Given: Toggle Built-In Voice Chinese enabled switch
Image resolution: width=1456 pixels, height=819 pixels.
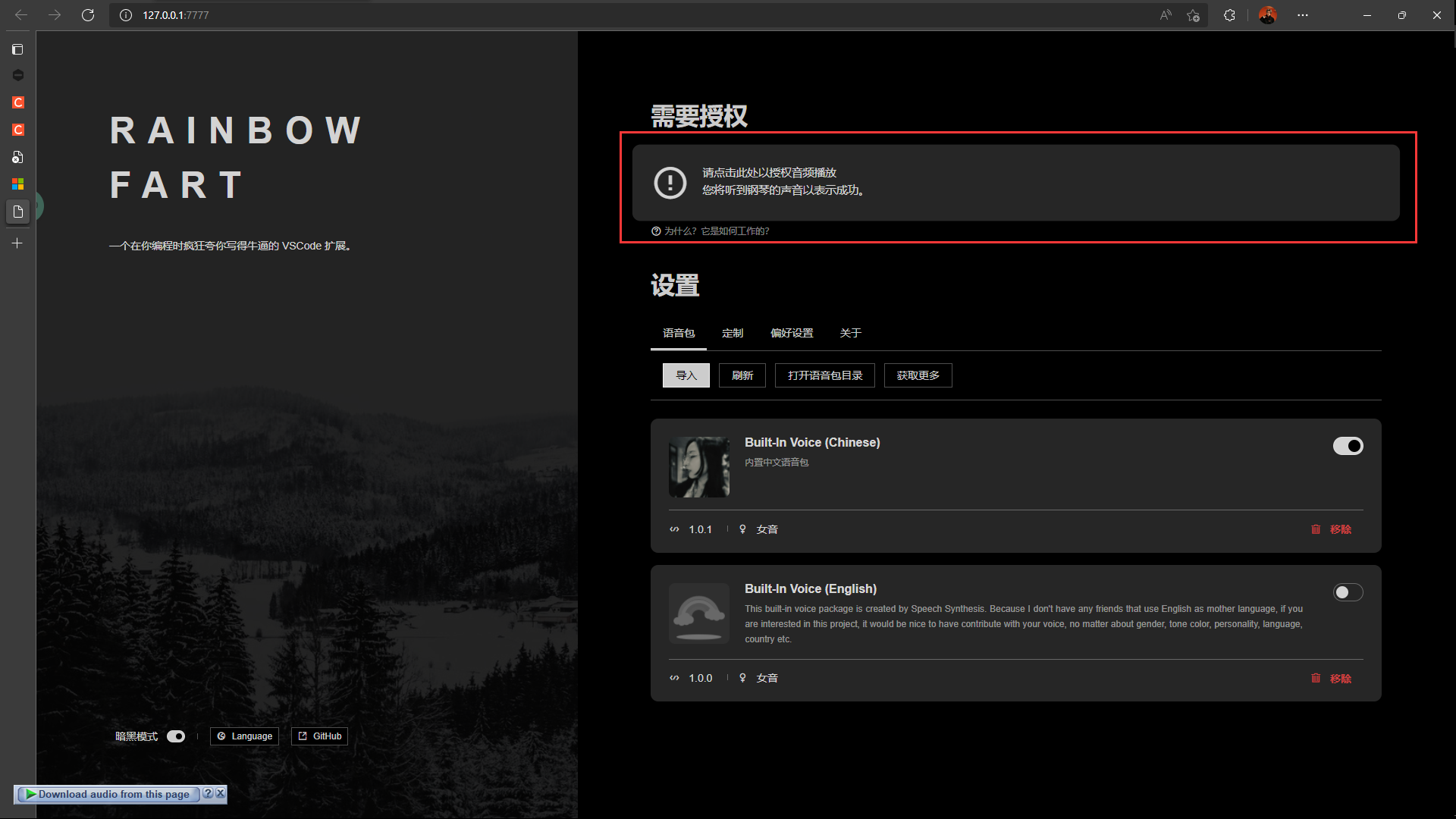Looking at the screenshot, I should 1348,446.
